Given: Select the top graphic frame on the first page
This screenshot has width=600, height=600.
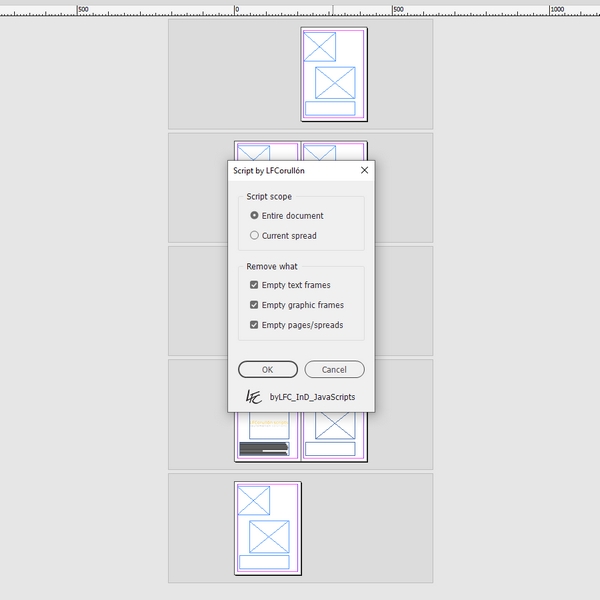Looking at the screenshot, I should (320, 47).
